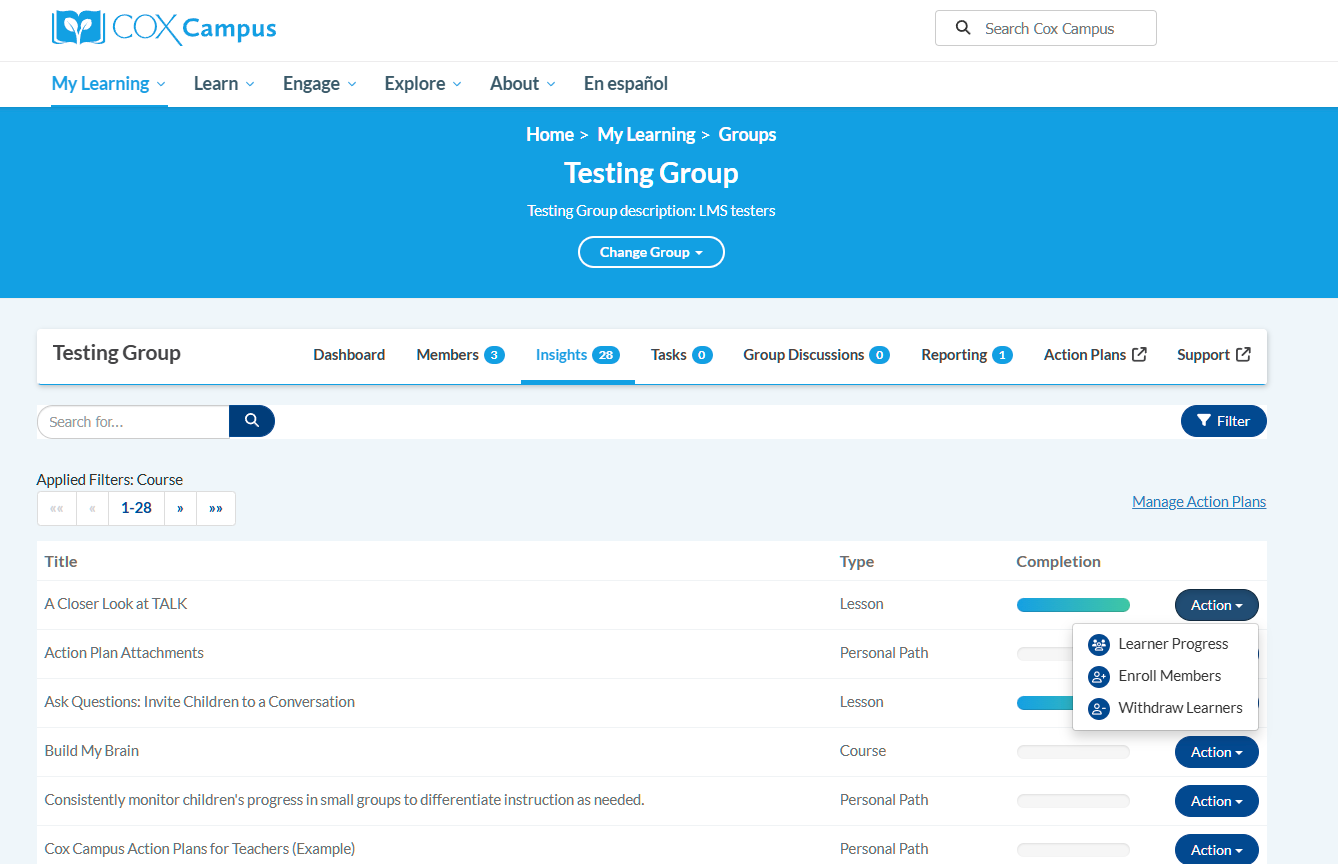Click the Enroll Members person-plus icon
Screen dimensions: 1338x864
click(x=1099, y=677)
